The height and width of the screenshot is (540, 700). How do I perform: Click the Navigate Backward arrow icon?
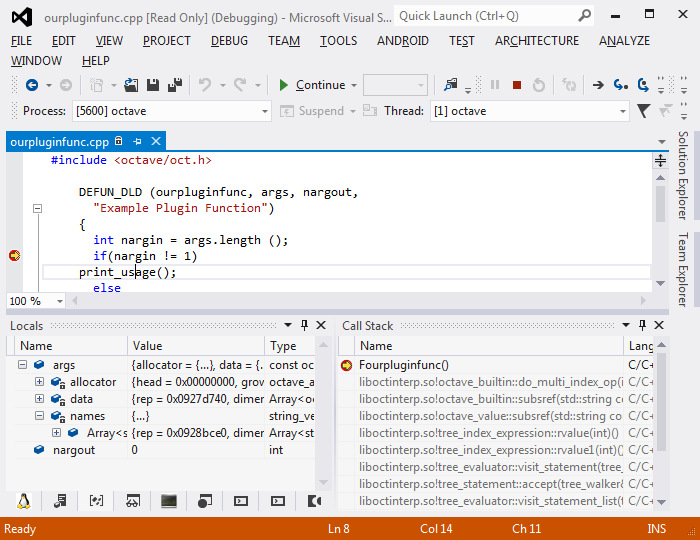(x=32, y=85)
